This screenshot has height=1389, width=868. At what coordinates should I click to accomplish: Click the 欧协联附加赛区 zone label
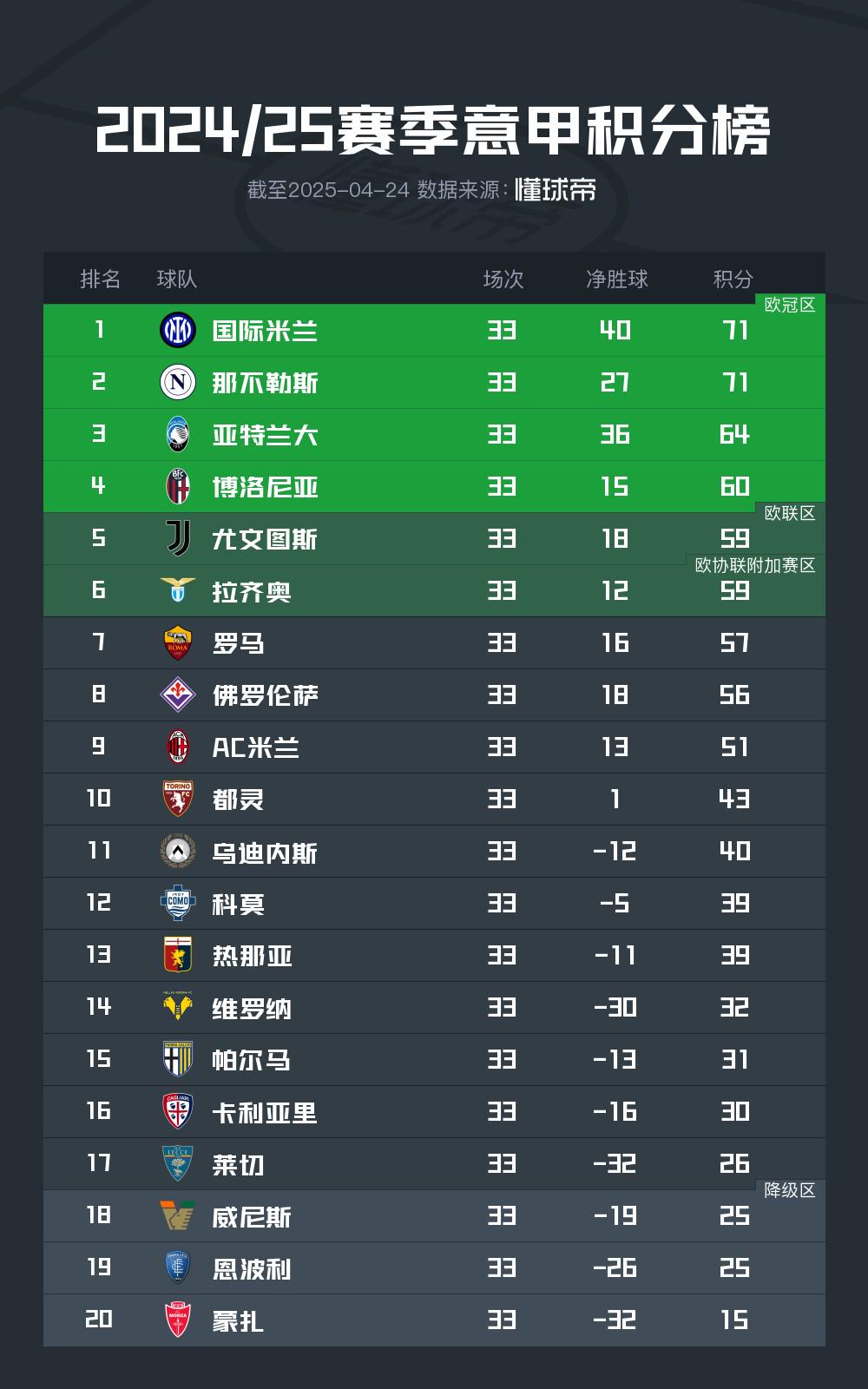[x=755, y=565]
